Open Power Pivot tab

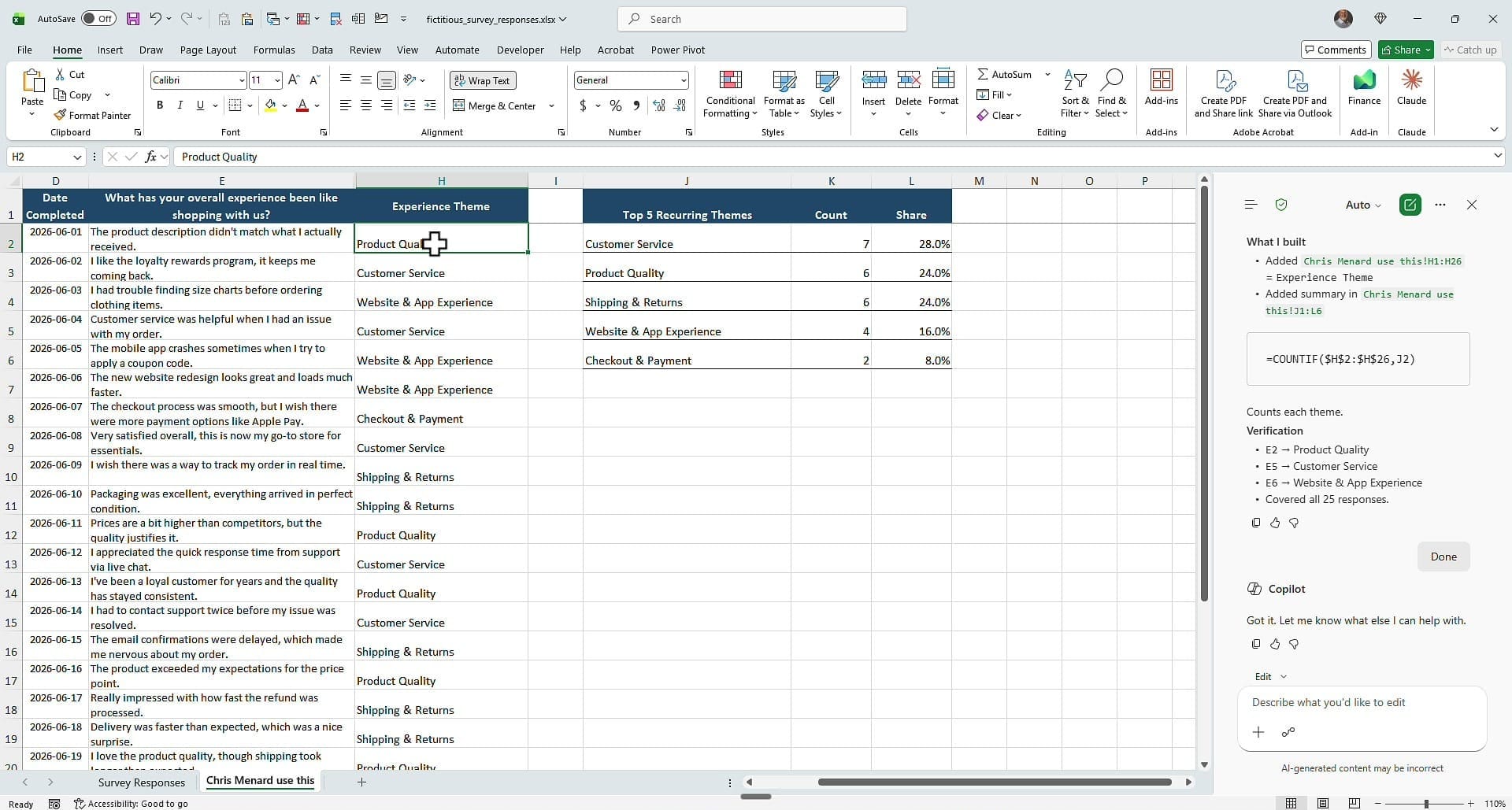point(677,50)
